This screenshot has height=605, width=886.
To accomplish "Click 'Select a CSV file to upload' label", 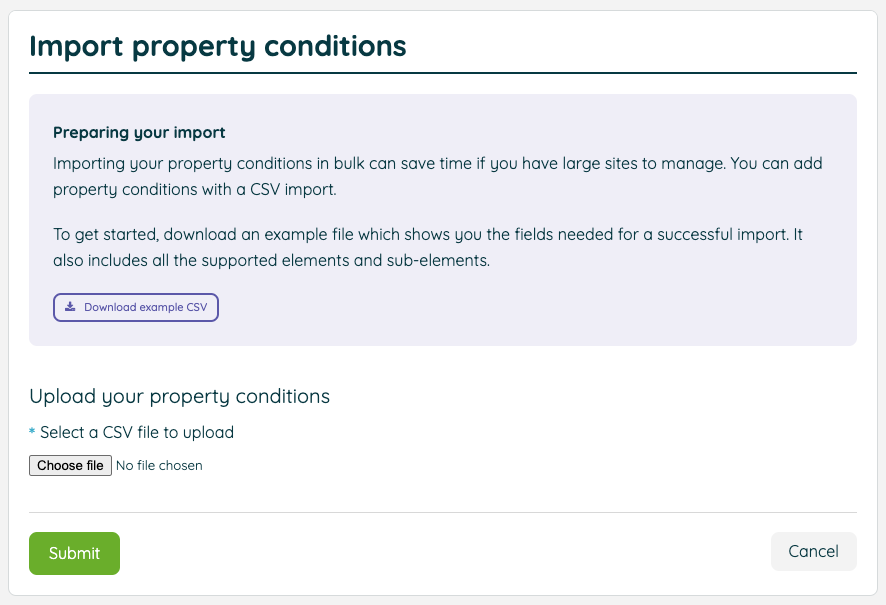I will 137,432.
